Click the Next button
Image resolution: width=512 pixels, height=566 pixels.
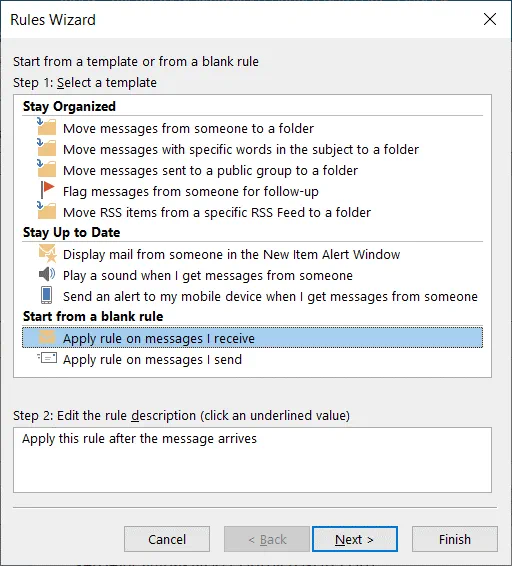[355, 539]
